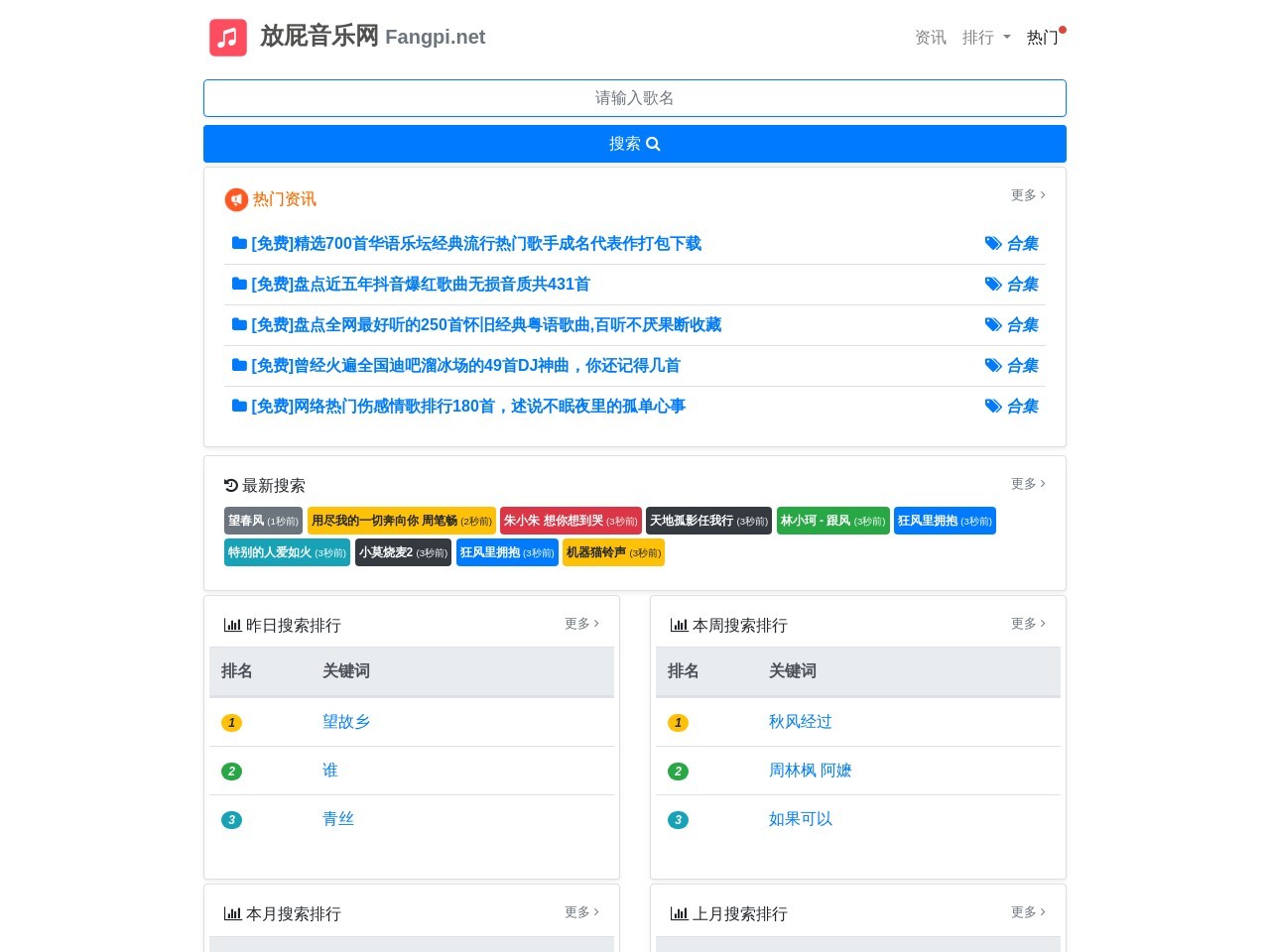Click the folder icon before 抖音爆红歌曲 article
This screenshot has height=952, width=1270.
pos(239,284)
